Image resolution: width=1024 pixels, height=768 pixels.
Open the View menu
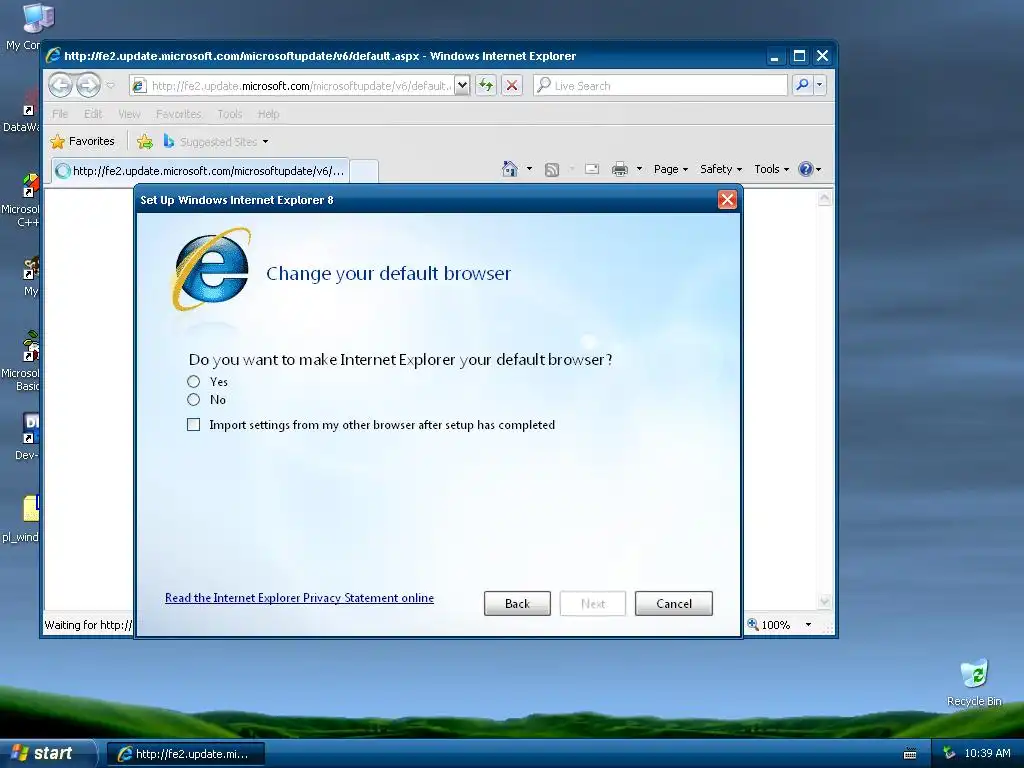(129, 114)
